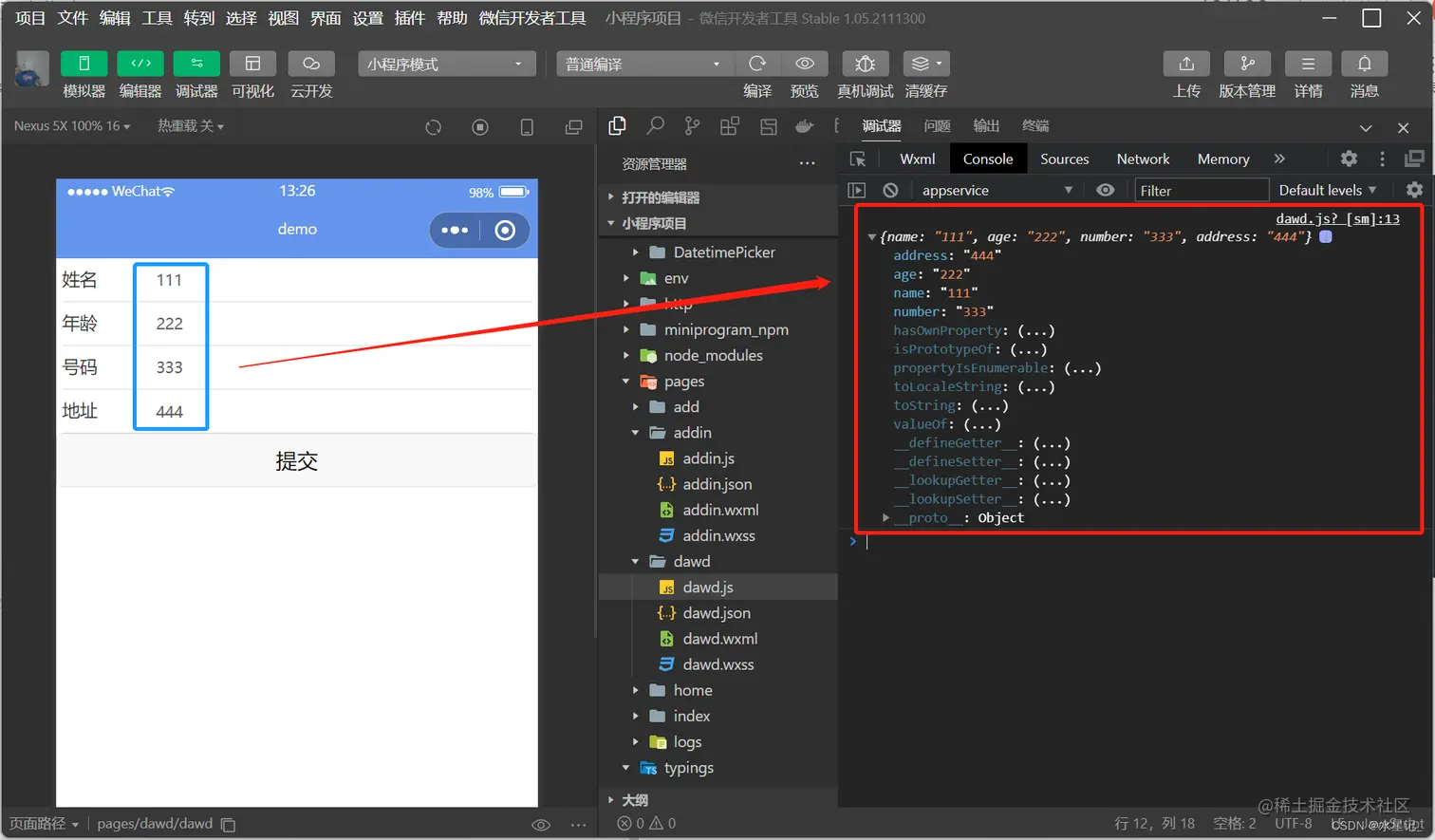Open devtools vertical three-dot menu
Image resolution: width=1435 pixels, height=840 pixels.
pos(1382,159)
